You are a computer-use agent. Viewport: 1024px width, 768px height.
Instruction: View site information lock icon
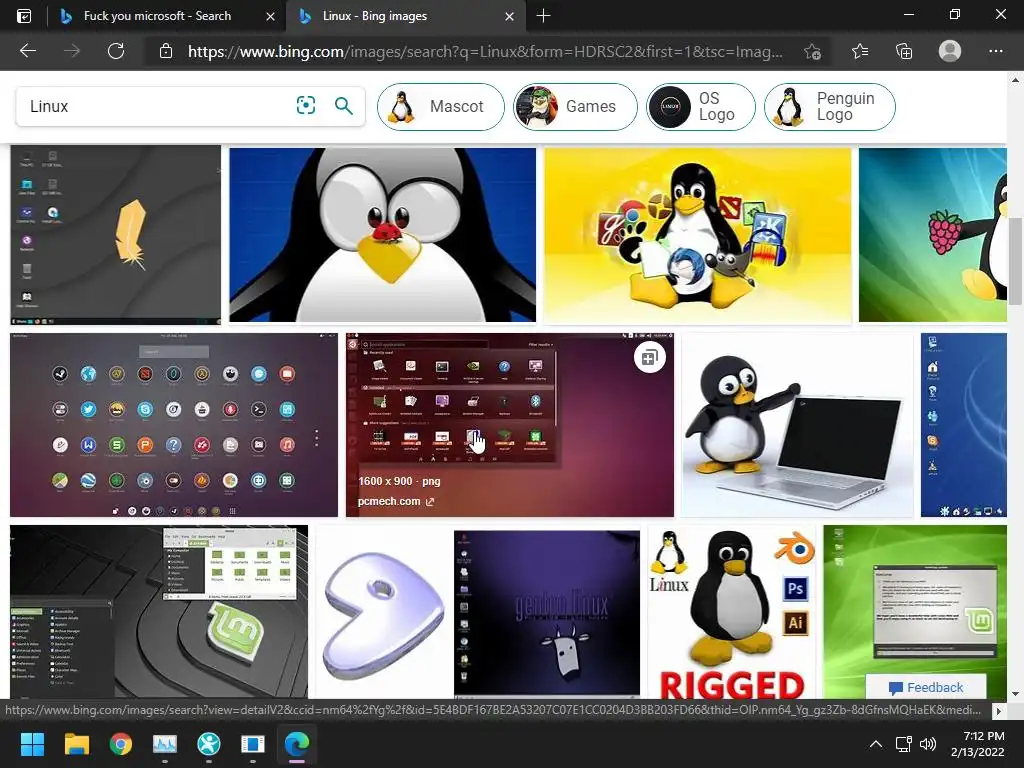click(166, 51)
